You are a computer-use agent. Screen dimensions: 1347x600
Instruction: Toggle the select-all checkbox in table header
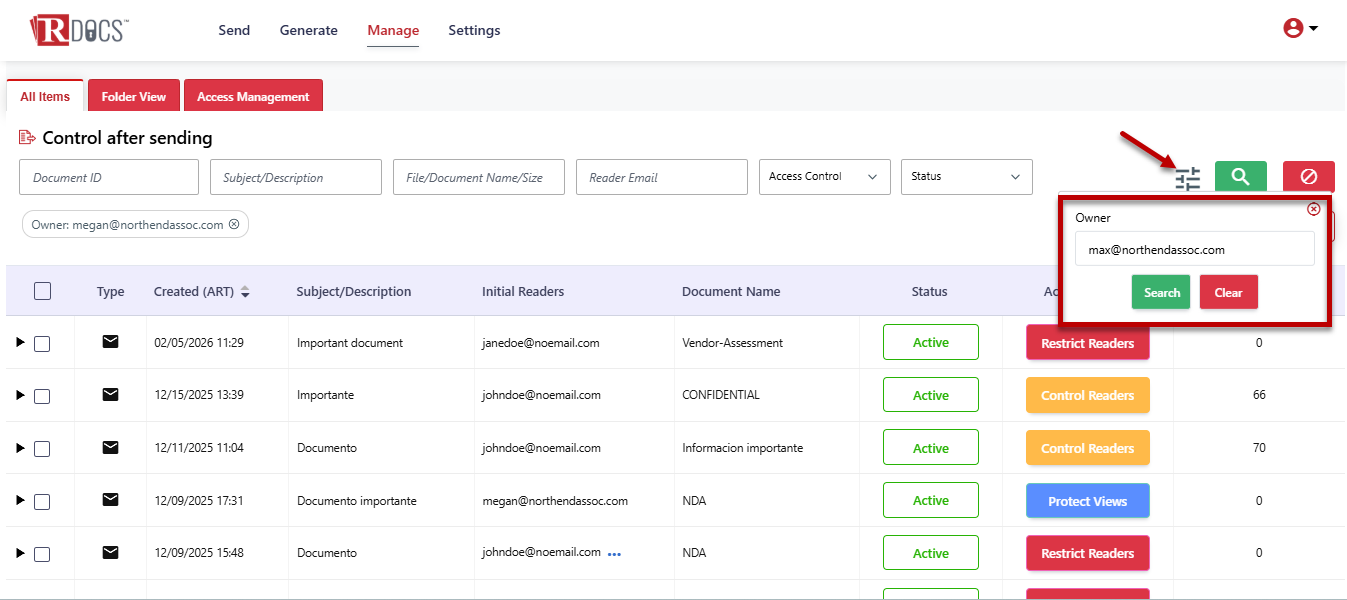pyautogui.click(x=42, y=291)
